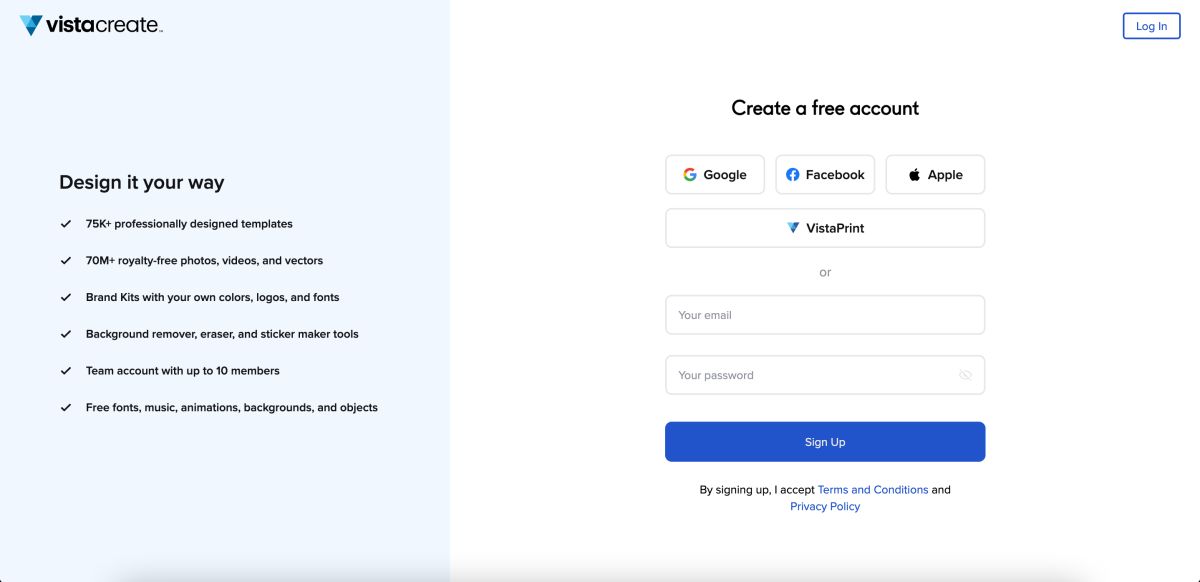Open the Log In button
Viewport: 1200px width, 582px height.
1151,26
